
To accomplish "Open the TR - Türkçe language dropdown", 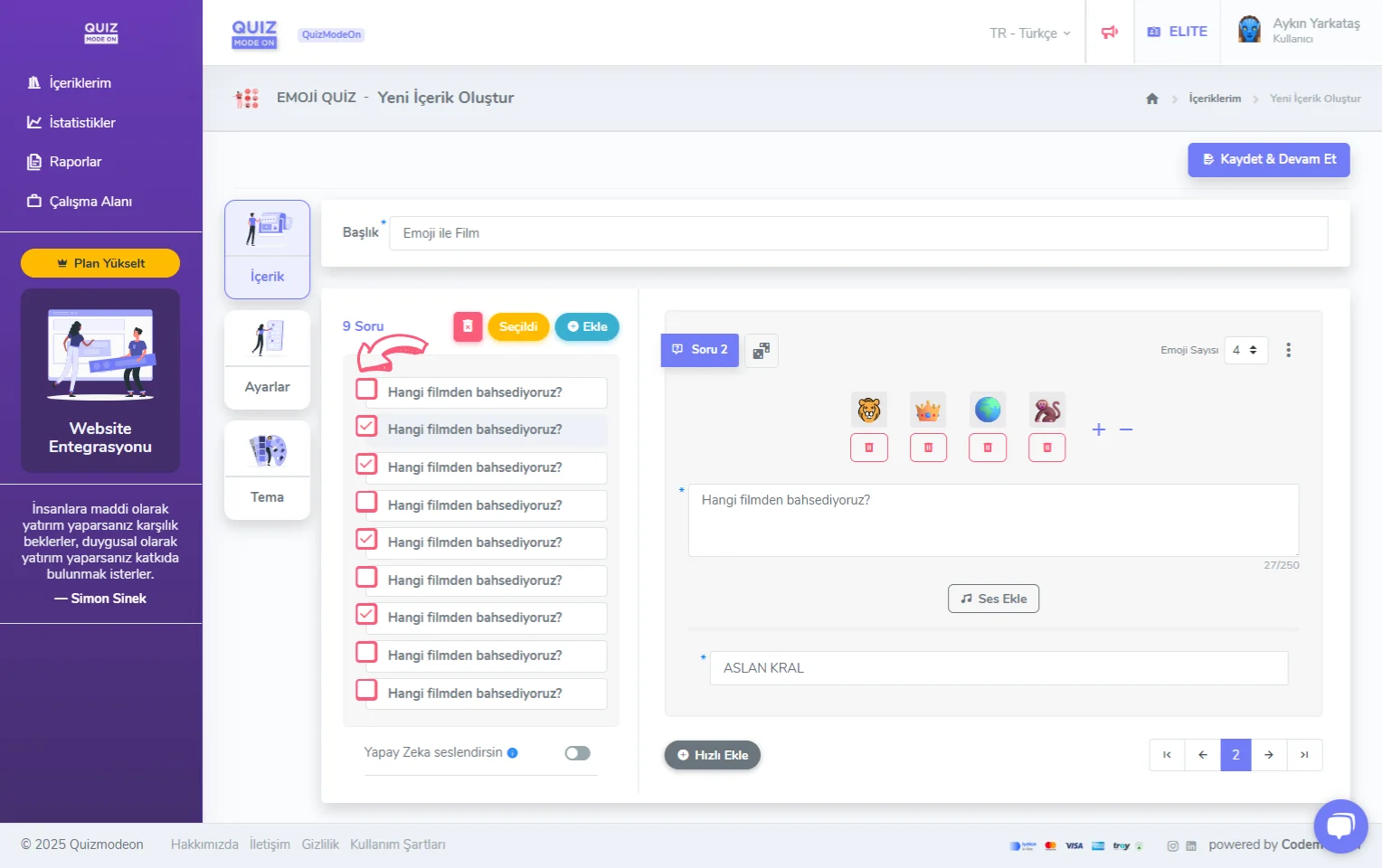I will 1027,33.
